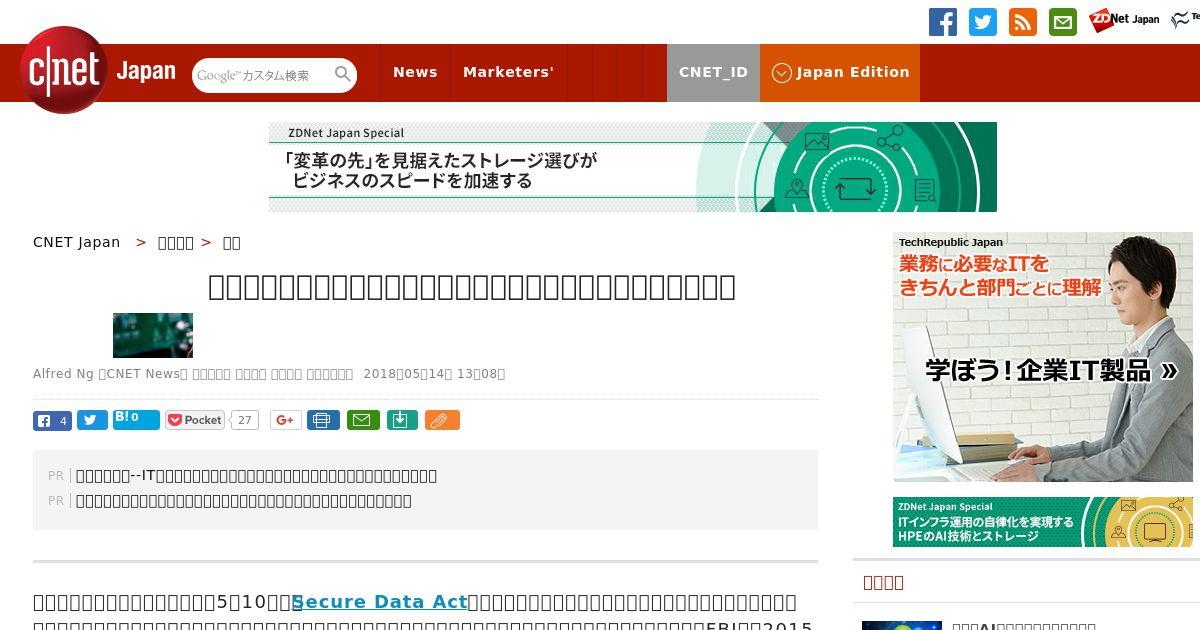Click the search magnifier icon
The height and width of the screenshot is (630, 1200).
pyautogui.click(x=343, y=74)
